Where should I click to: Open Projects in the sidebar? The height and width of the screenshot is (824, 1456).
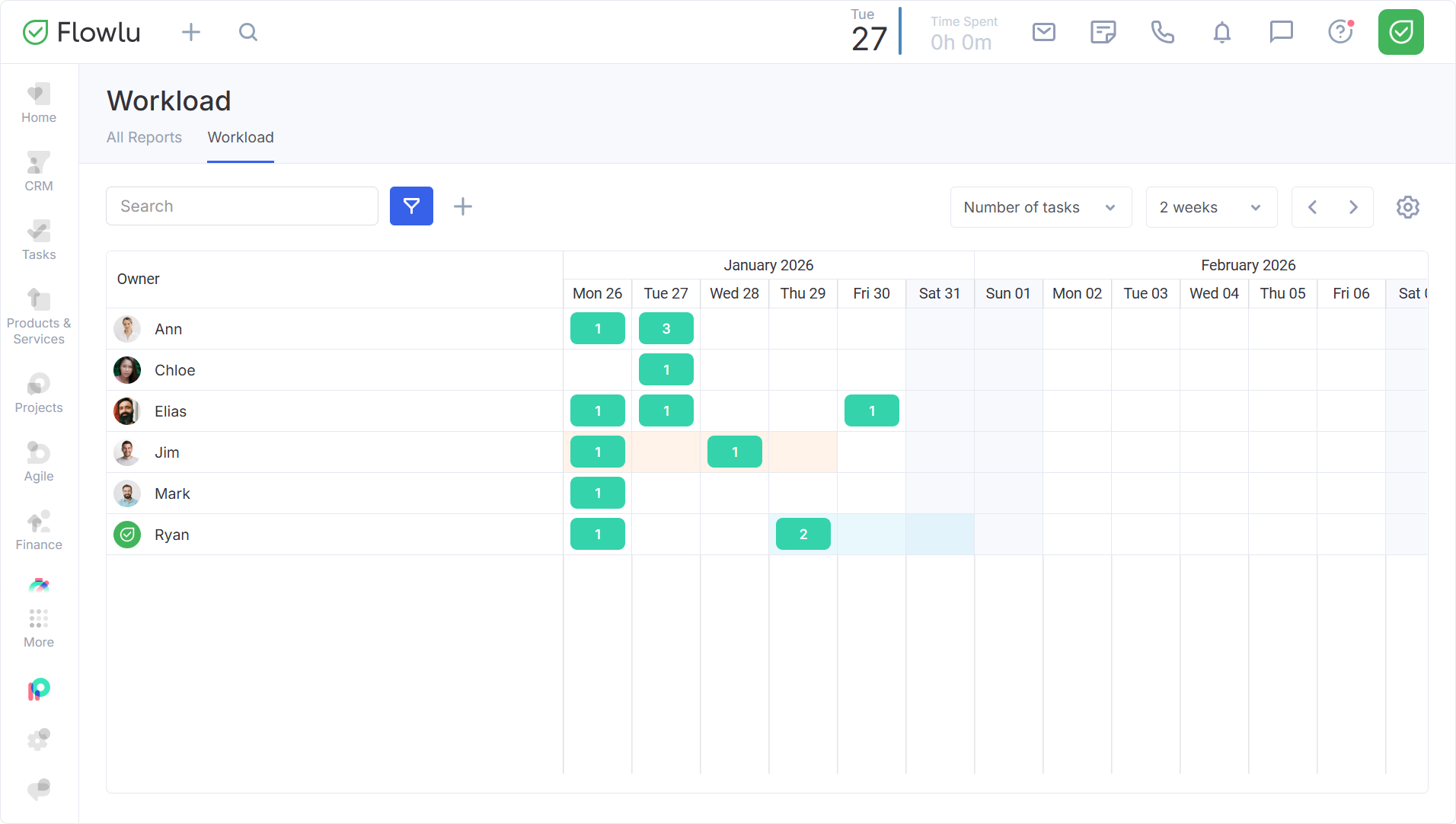[x=39, y=393]
